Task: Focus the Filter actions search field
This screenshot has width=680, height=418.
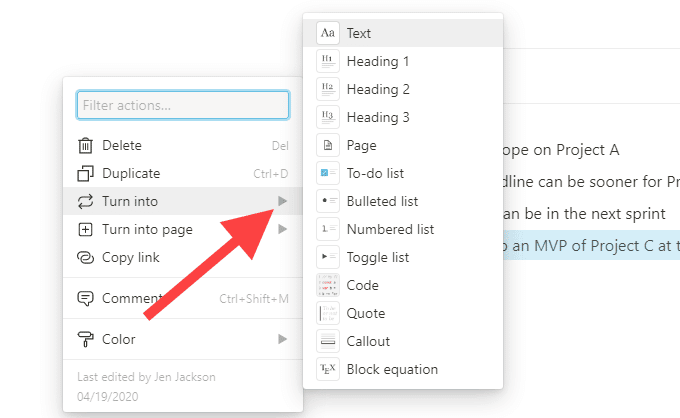Action: pyautogui.click(x=183, y=105)
